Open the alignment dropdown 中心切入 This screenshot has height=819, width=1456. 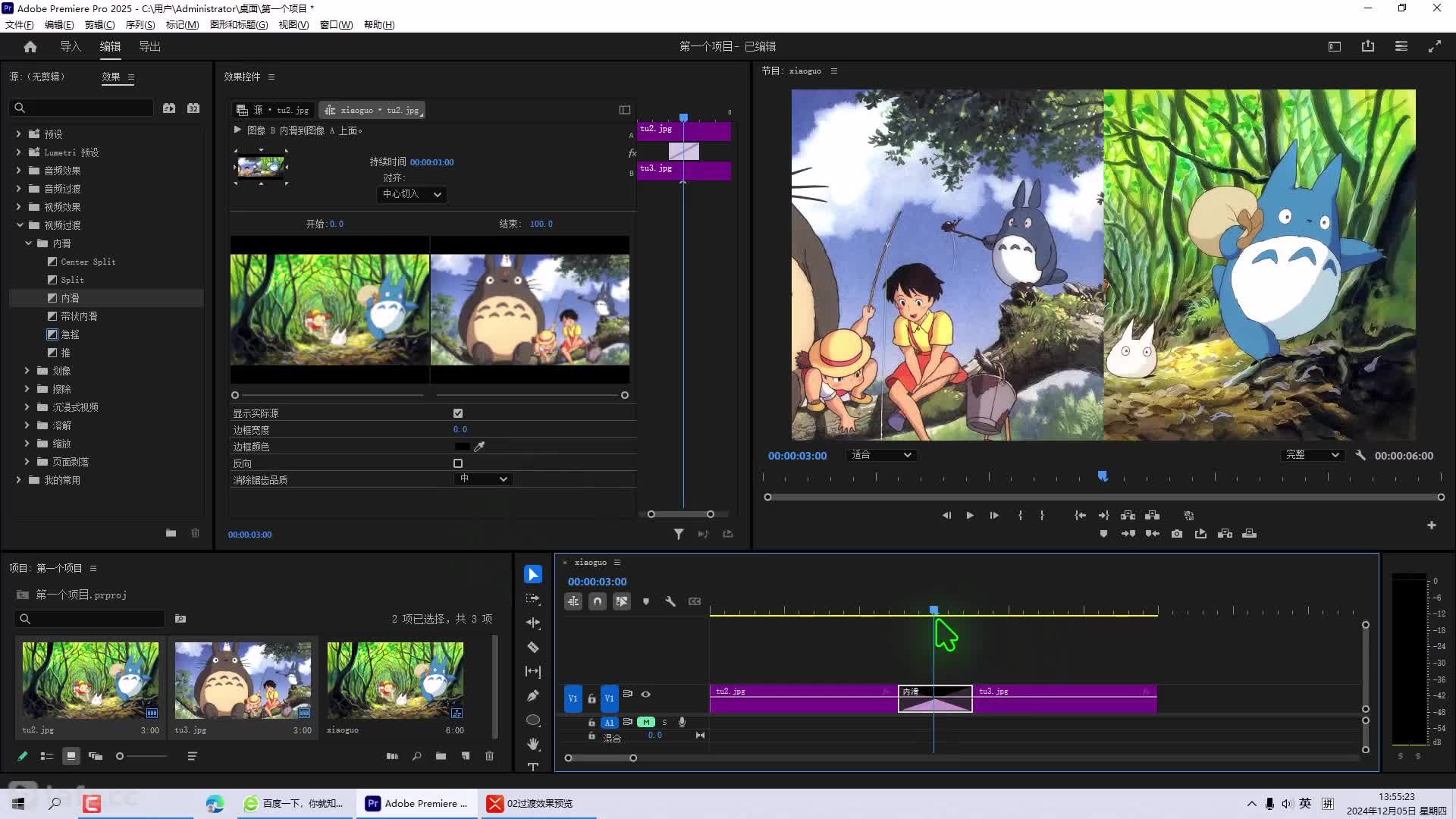(412, 194)
